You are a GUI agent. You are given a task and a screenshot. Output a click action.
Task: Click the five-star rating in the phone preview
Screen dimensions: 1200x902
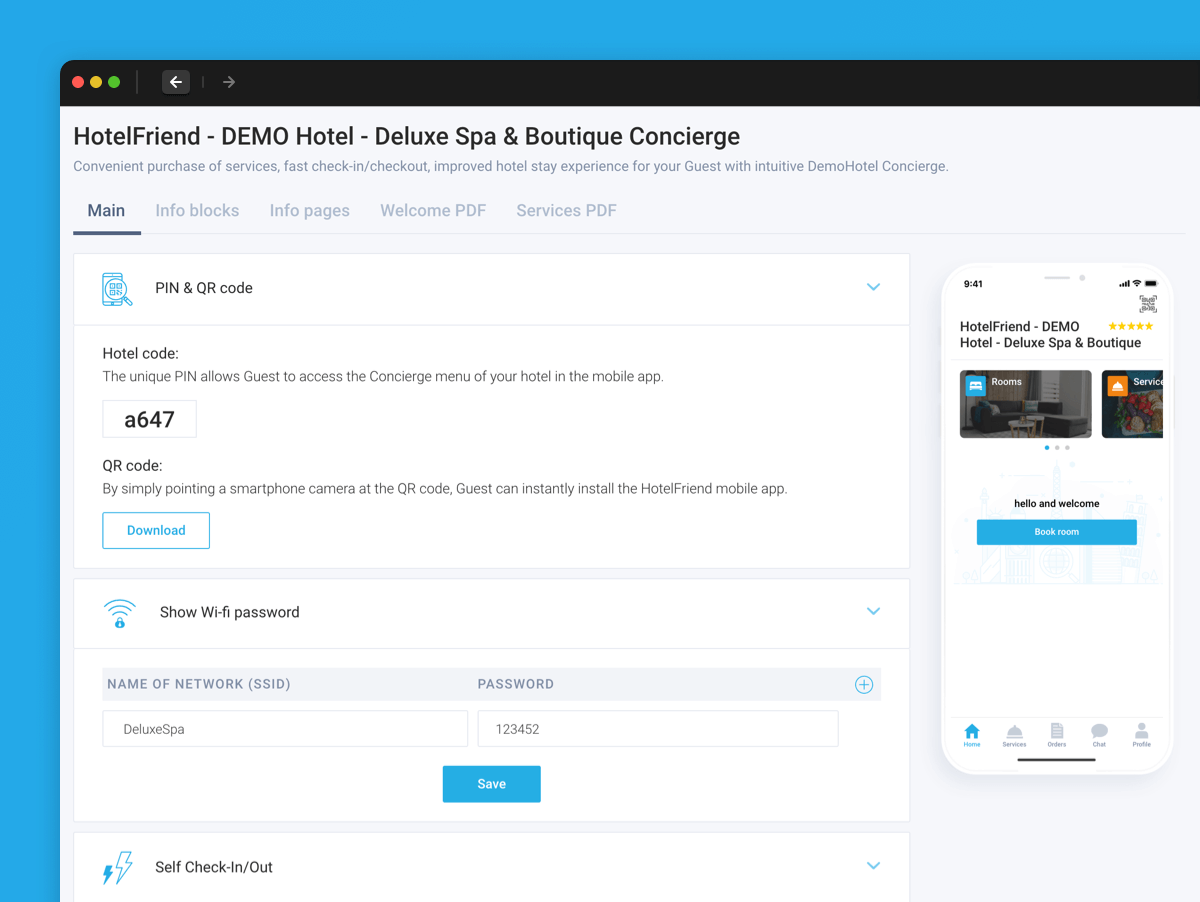click(x=1131, y=326)
